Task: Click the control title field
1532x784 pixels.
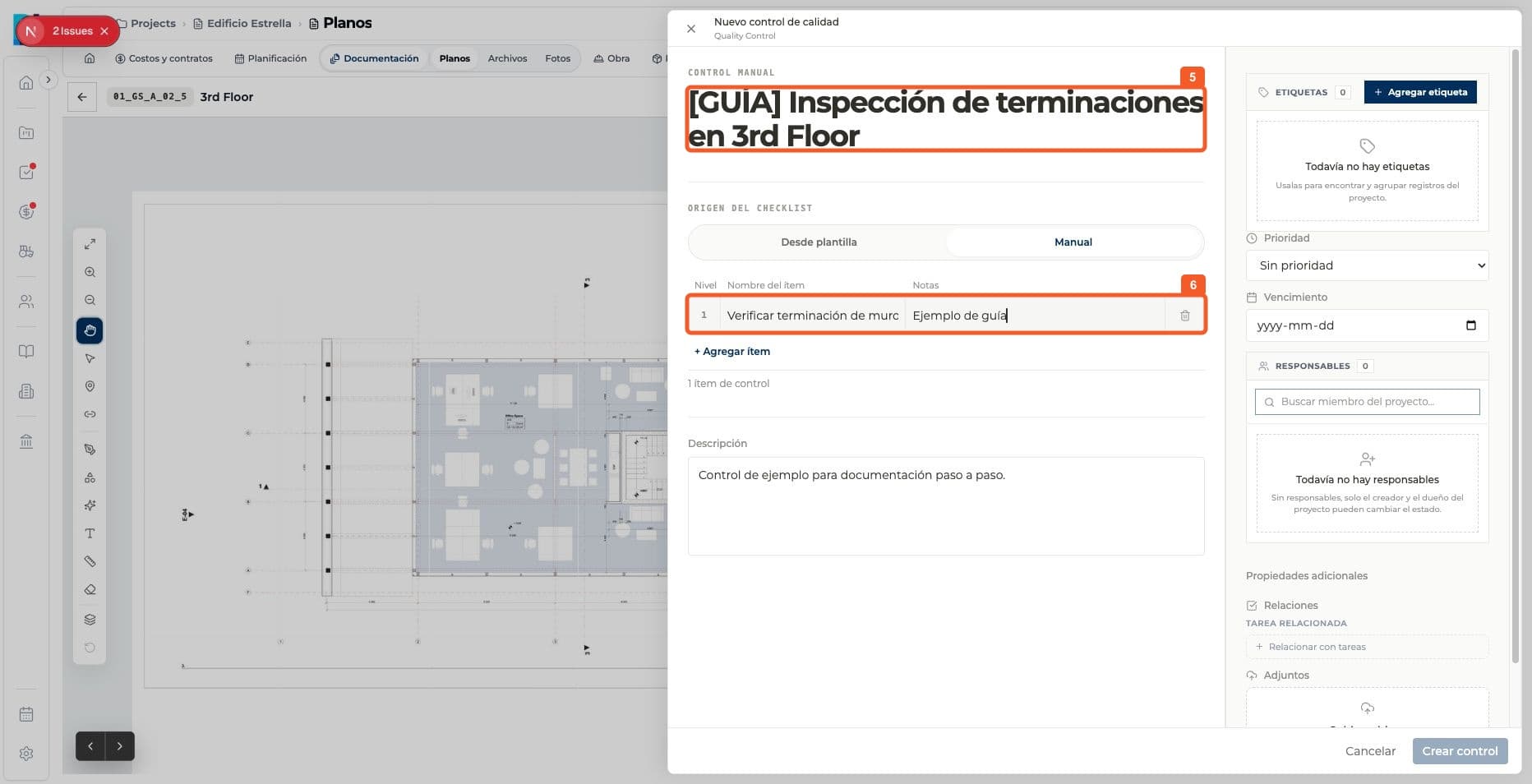Action: [946, 119]
